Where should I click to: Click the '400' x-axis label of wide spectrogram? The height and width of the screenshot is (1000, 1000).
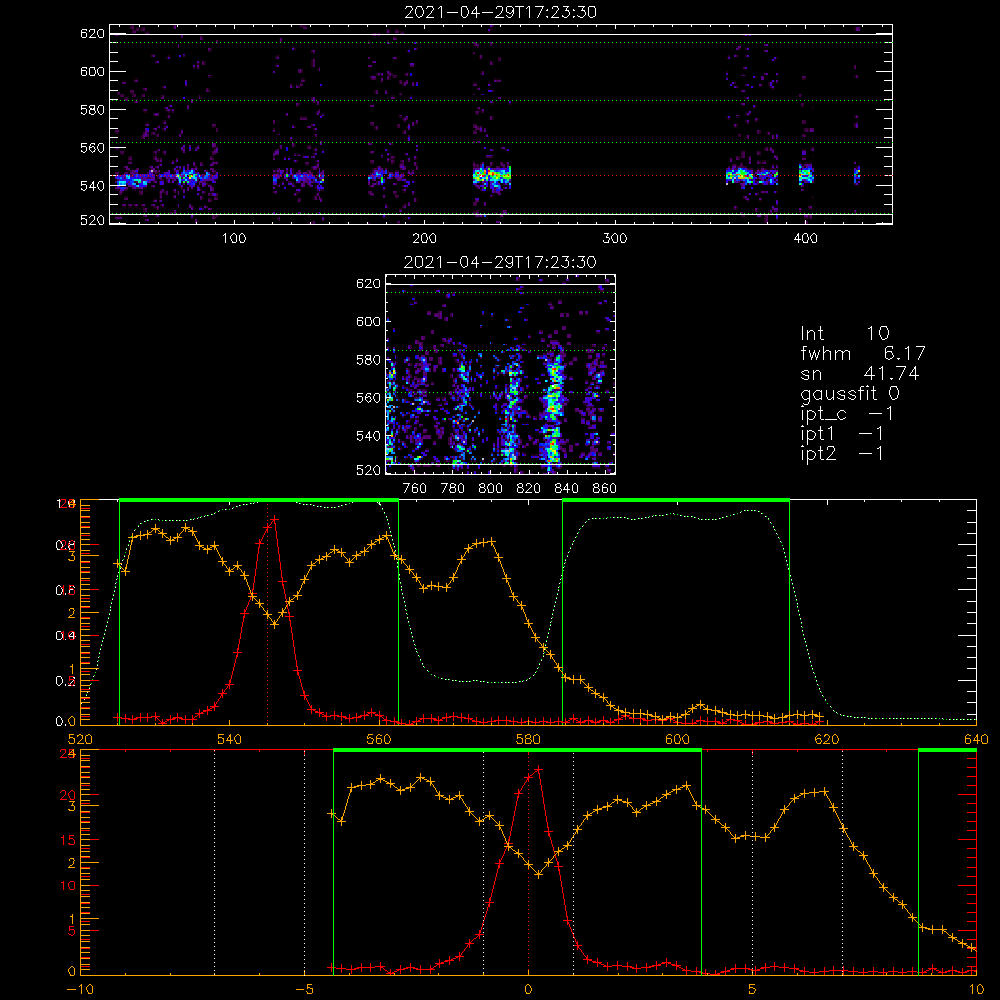coord(805,239)
